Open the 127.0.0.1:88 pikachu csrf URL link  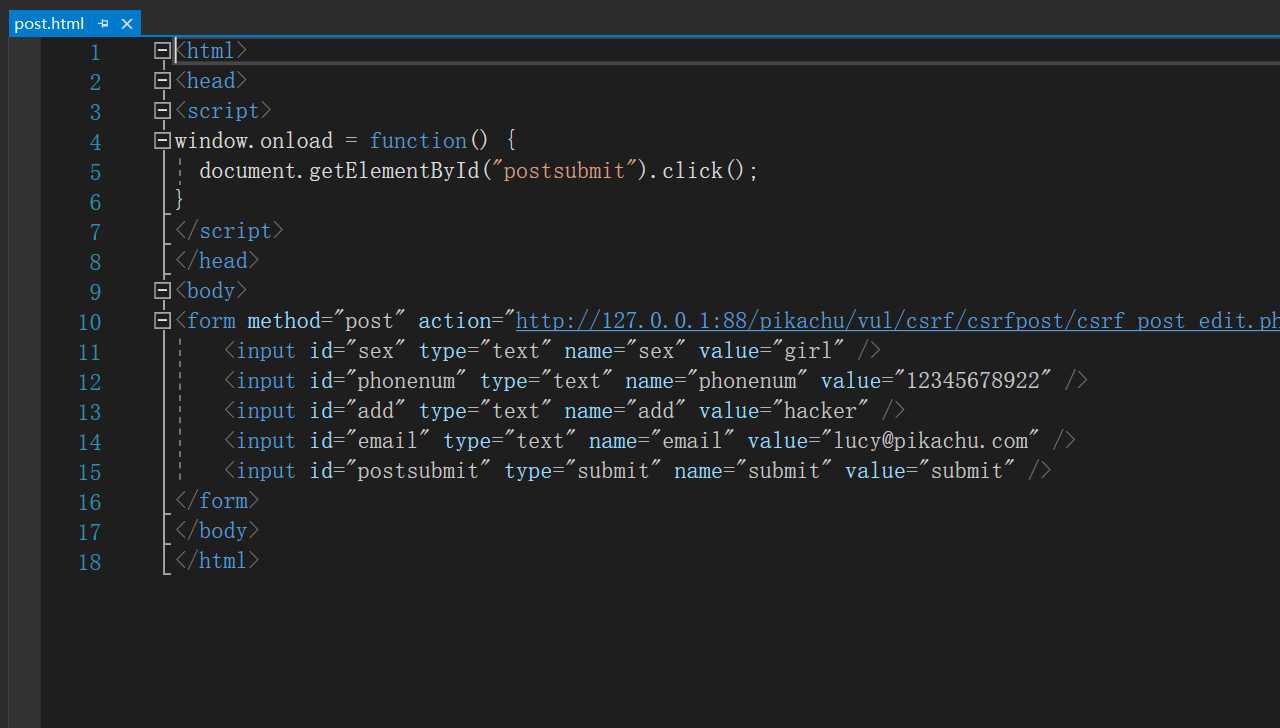[x=897, y=321]
